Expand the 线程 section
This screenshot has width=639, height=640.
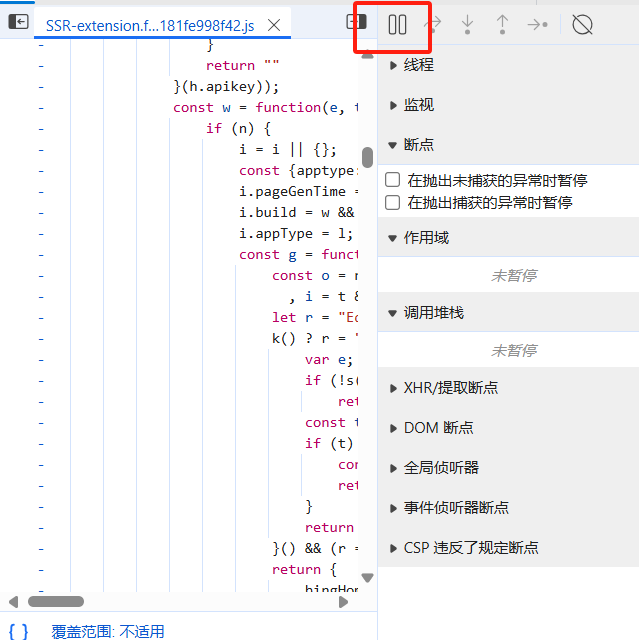tap(418, 65)
